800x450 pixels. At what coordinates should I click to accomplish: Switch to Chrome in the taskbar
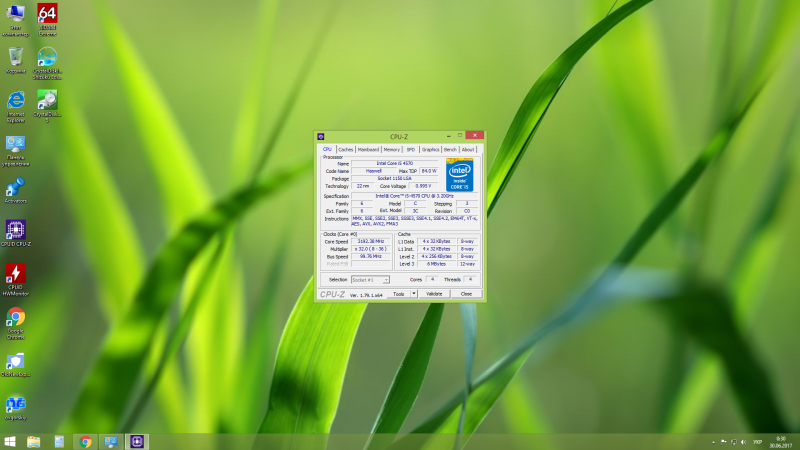pyautogui.click(x=85, y=441)
